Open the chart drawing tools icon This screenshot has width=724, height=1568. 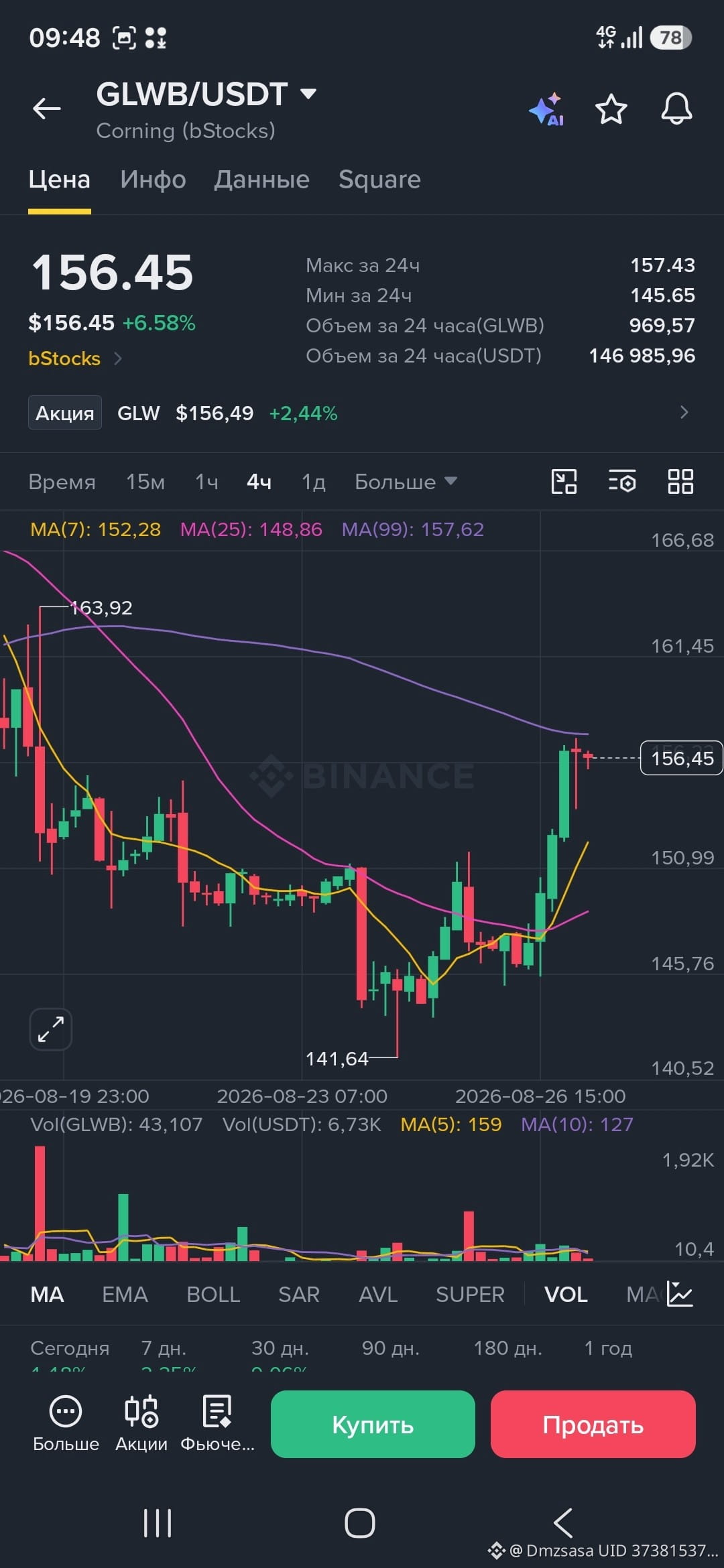click(564, 482)
